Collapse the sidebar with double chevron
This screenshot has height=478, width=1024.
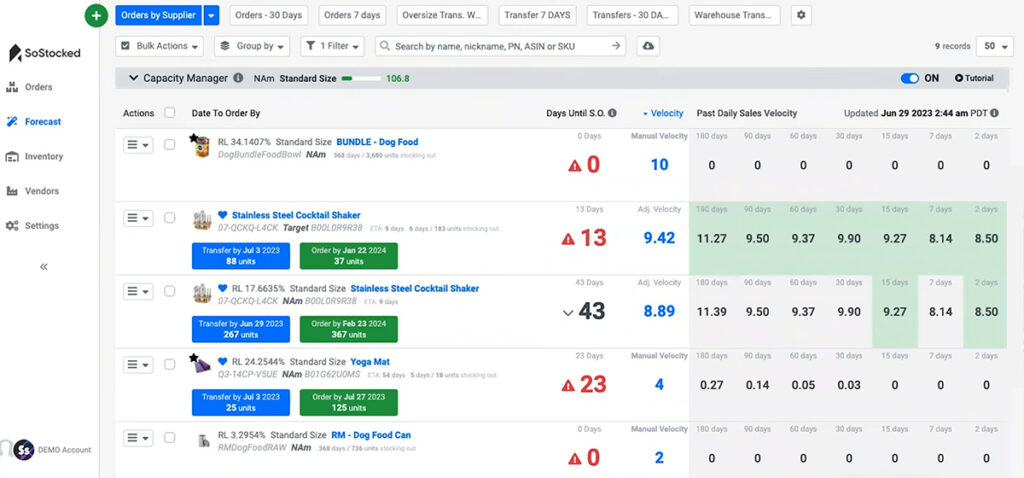(x=44, y=266)
